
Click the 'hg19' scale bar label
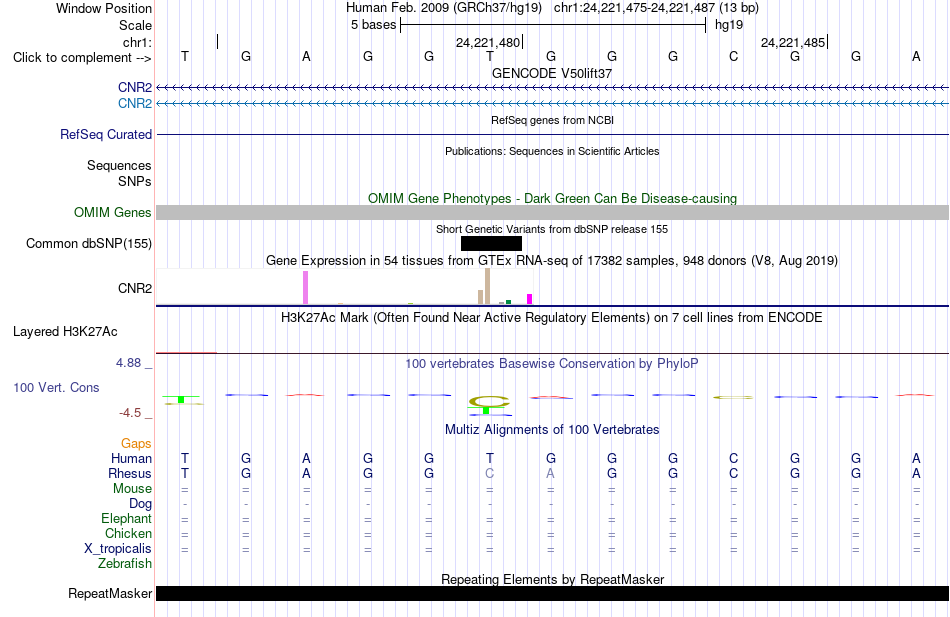pos(729,25)
